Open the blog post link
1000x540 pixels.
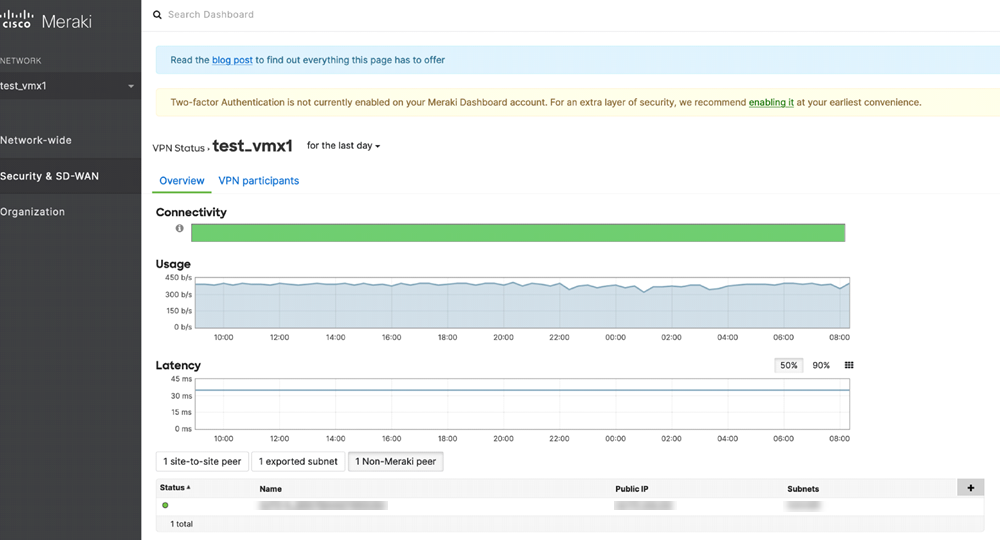point(232,60)
